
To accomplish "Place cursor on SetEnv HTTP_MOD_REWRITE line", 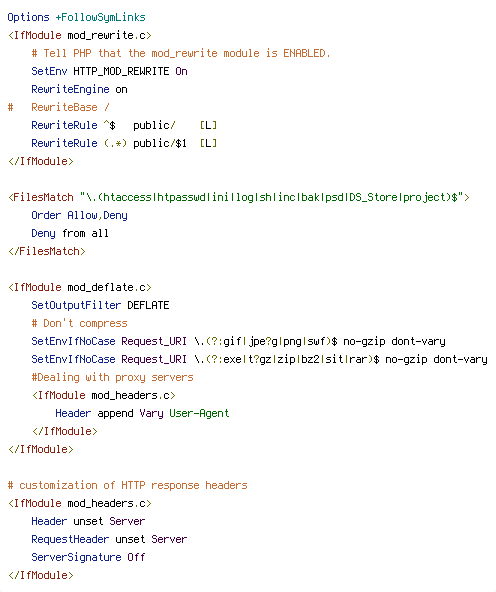I will pyautogui.click(x=109, y=71).
